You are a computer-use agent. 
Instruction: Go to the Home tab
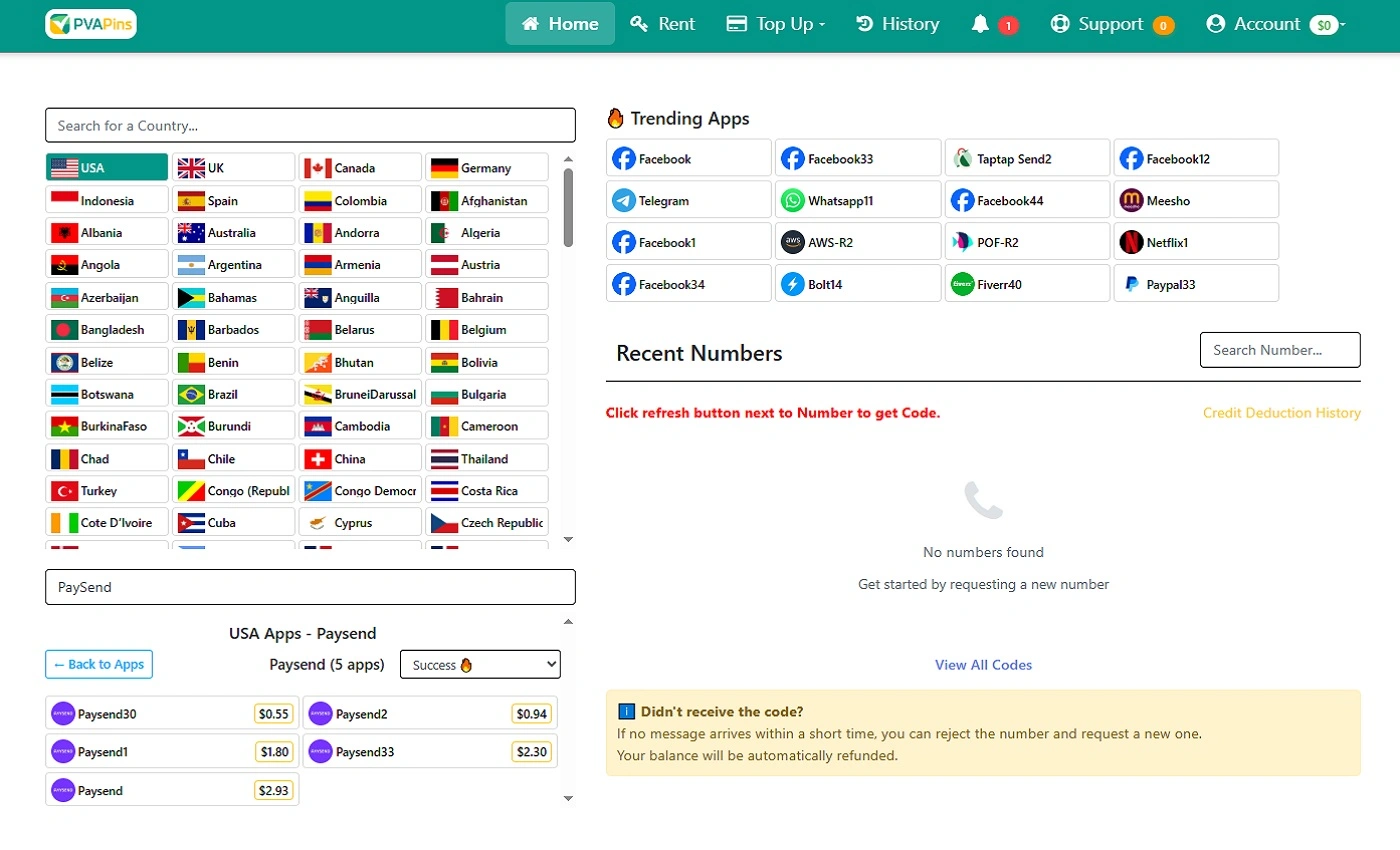[560, 24]
